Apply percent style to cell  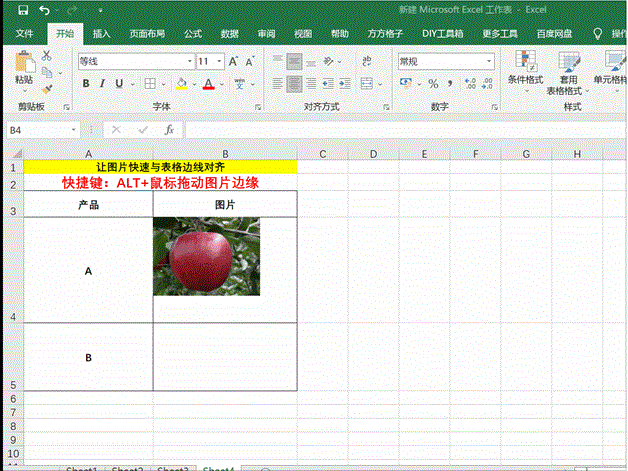pos(433,84)
